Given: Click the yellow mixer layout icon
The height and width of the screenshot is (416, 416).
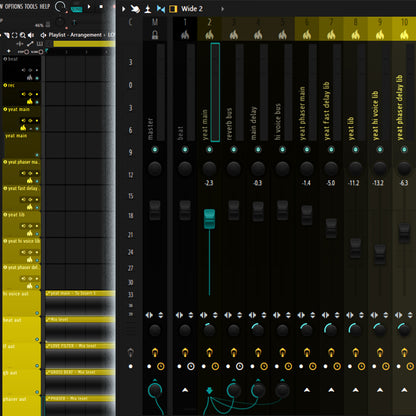Looking at the screenshot, I should (173, 9).
